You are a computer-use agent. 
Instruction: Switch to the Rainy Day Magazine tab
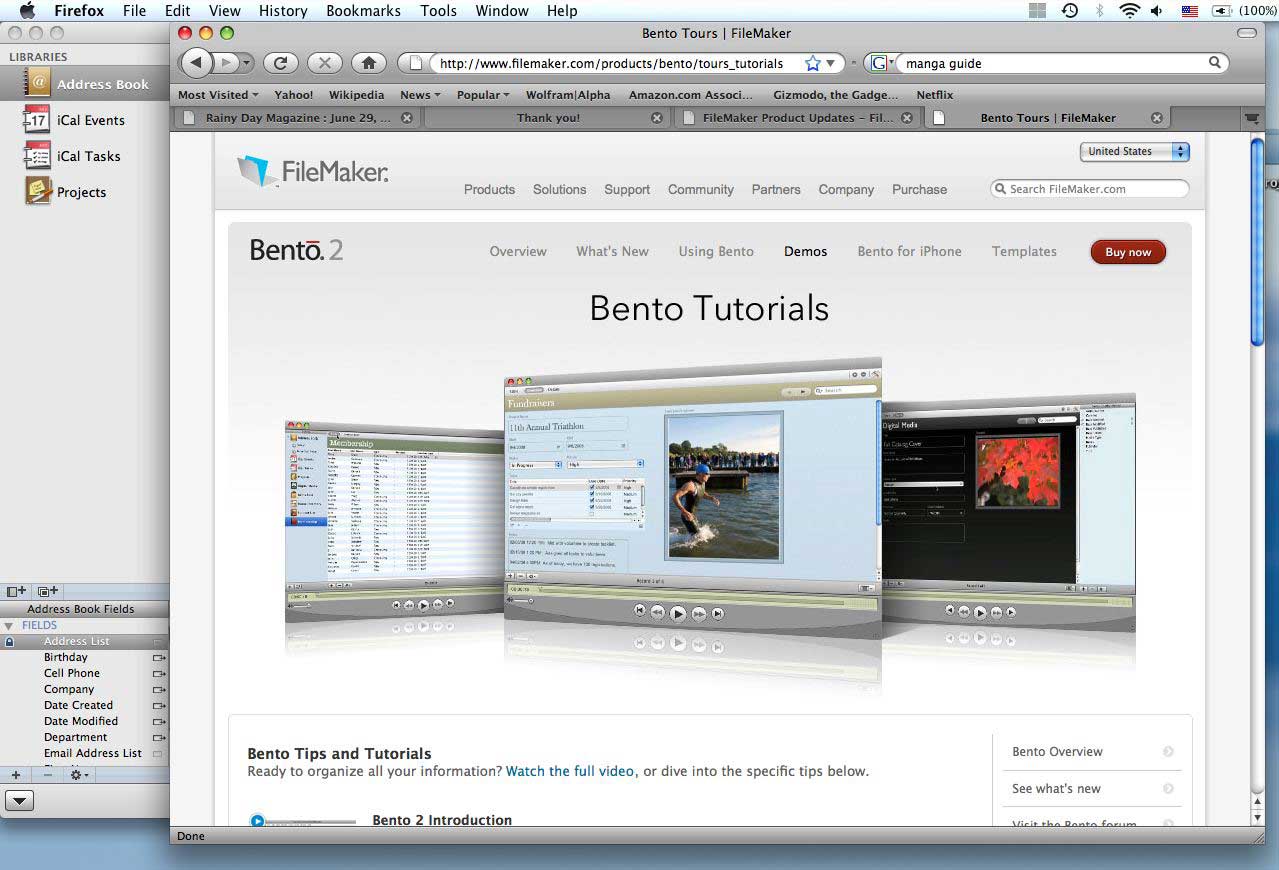(296, 118)
